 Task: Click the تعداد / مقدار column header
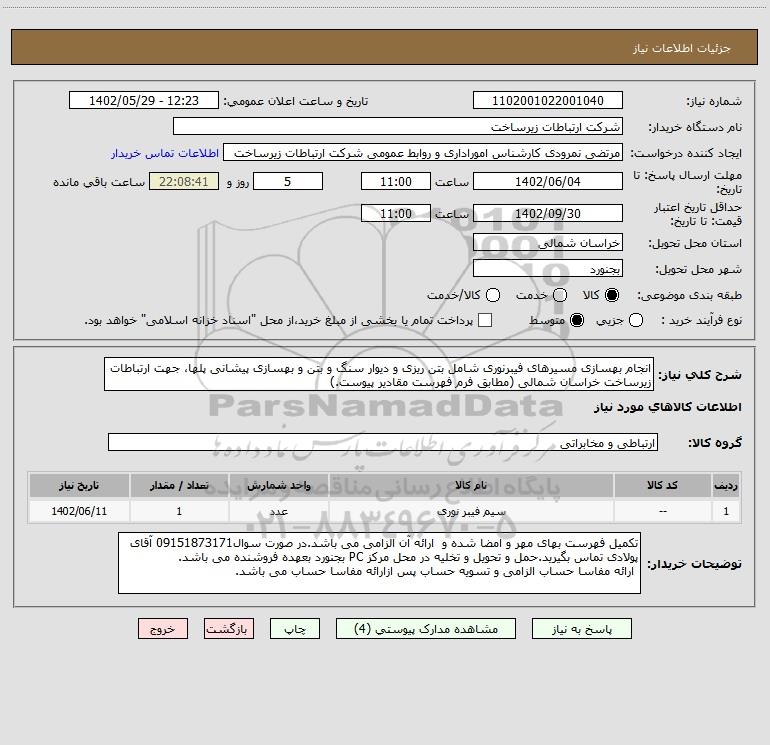click(179, 486)
